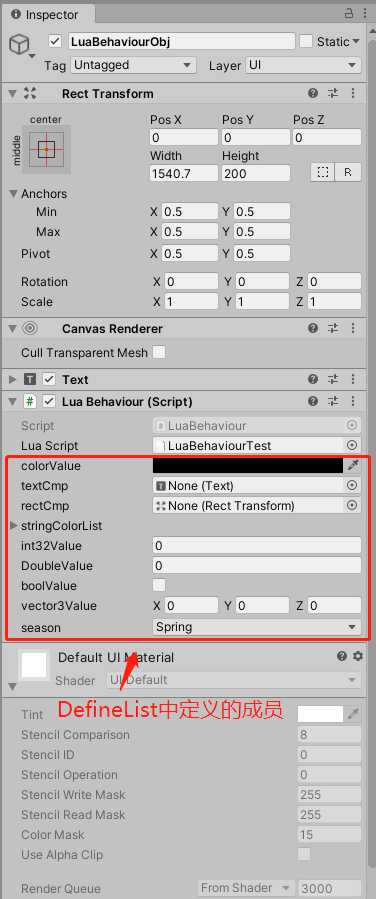Open object picker for textCmp field
Image resolution: width=376 pixels, height=899 pixels.
point(352,486)
